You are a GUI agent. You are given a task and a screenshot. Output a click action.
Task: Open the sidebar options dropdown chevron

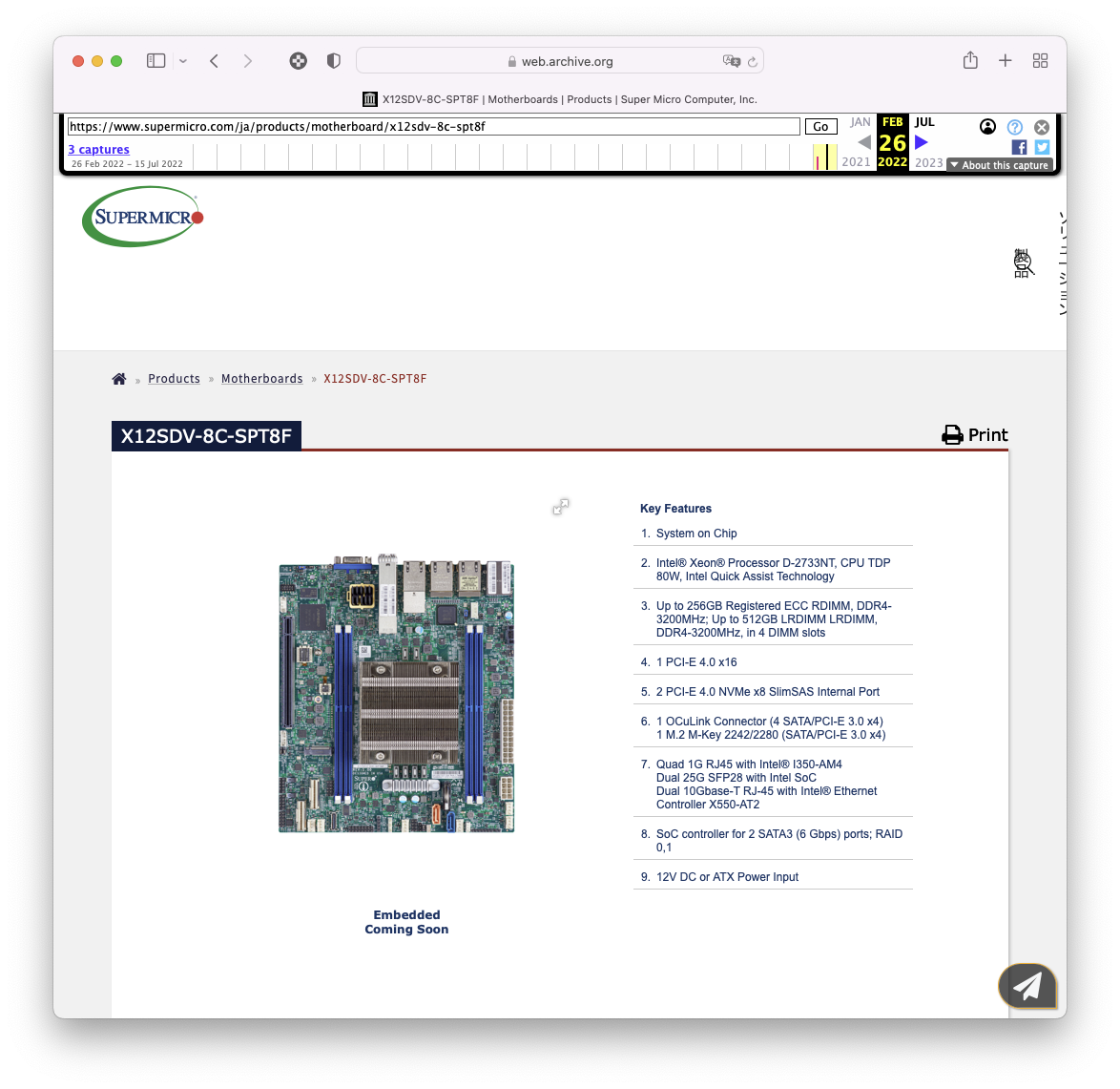(183, 61)
